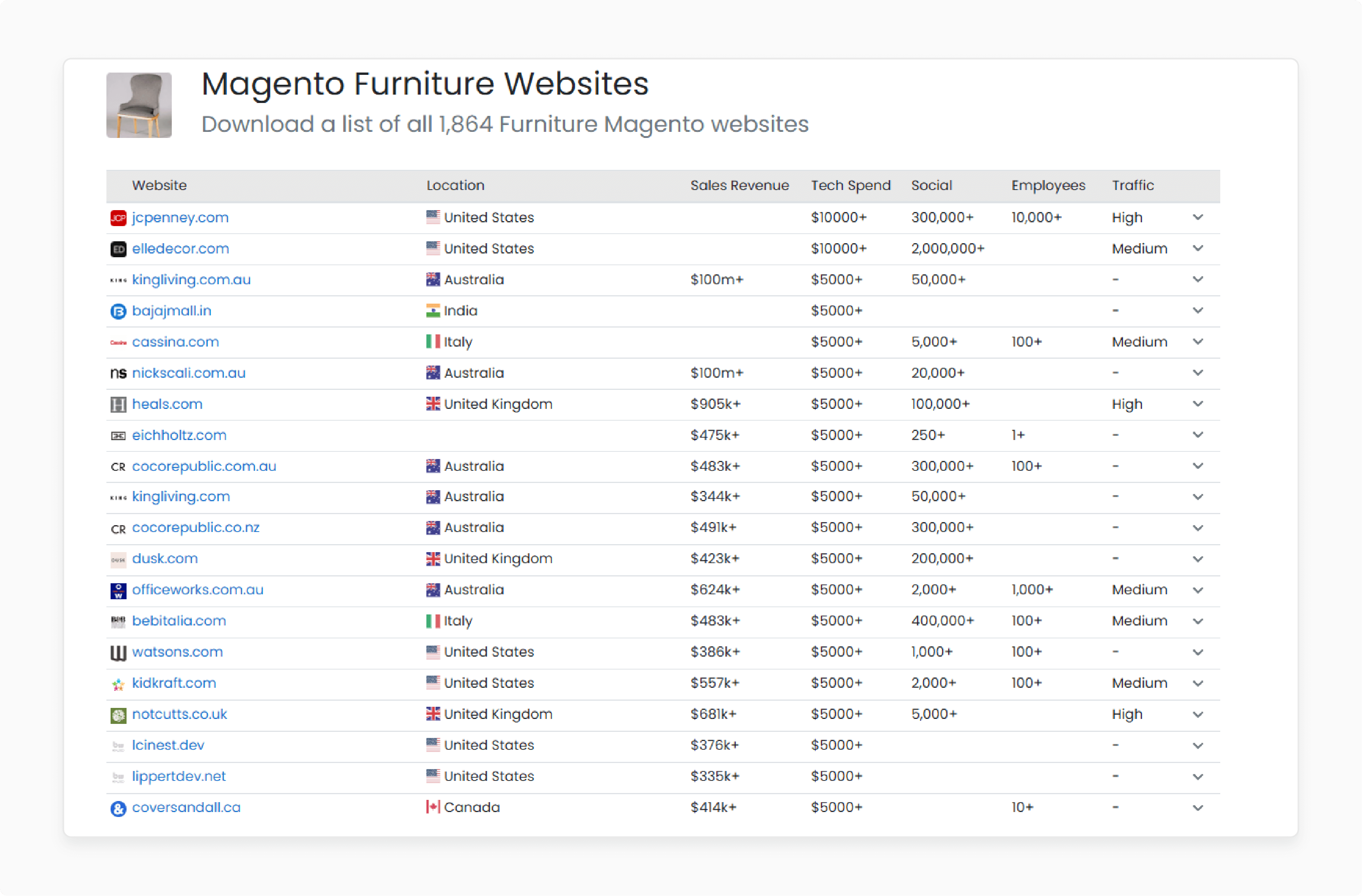This screenshot has height=896, width=1362.
Task: Expand the kingliving.com.au row chevron
Action: pyautogui.click(x=1197, y=279)
